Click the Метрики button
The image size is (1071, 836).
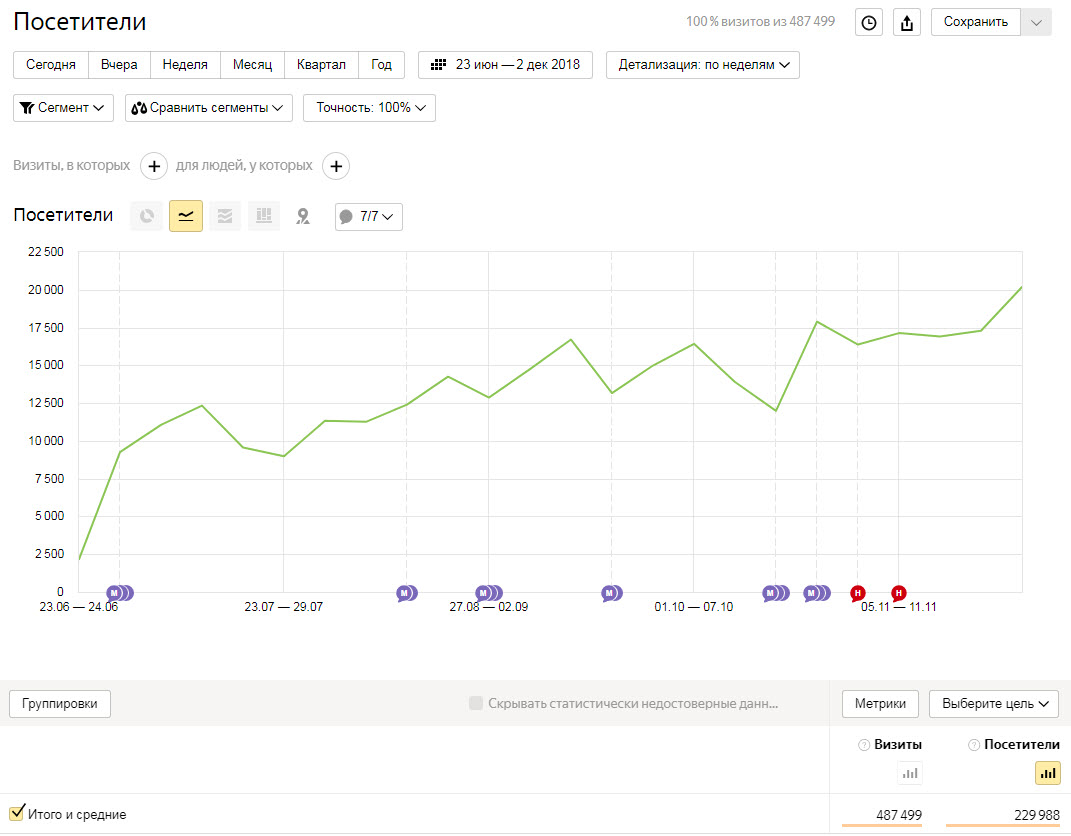click(x=880, y=704)
